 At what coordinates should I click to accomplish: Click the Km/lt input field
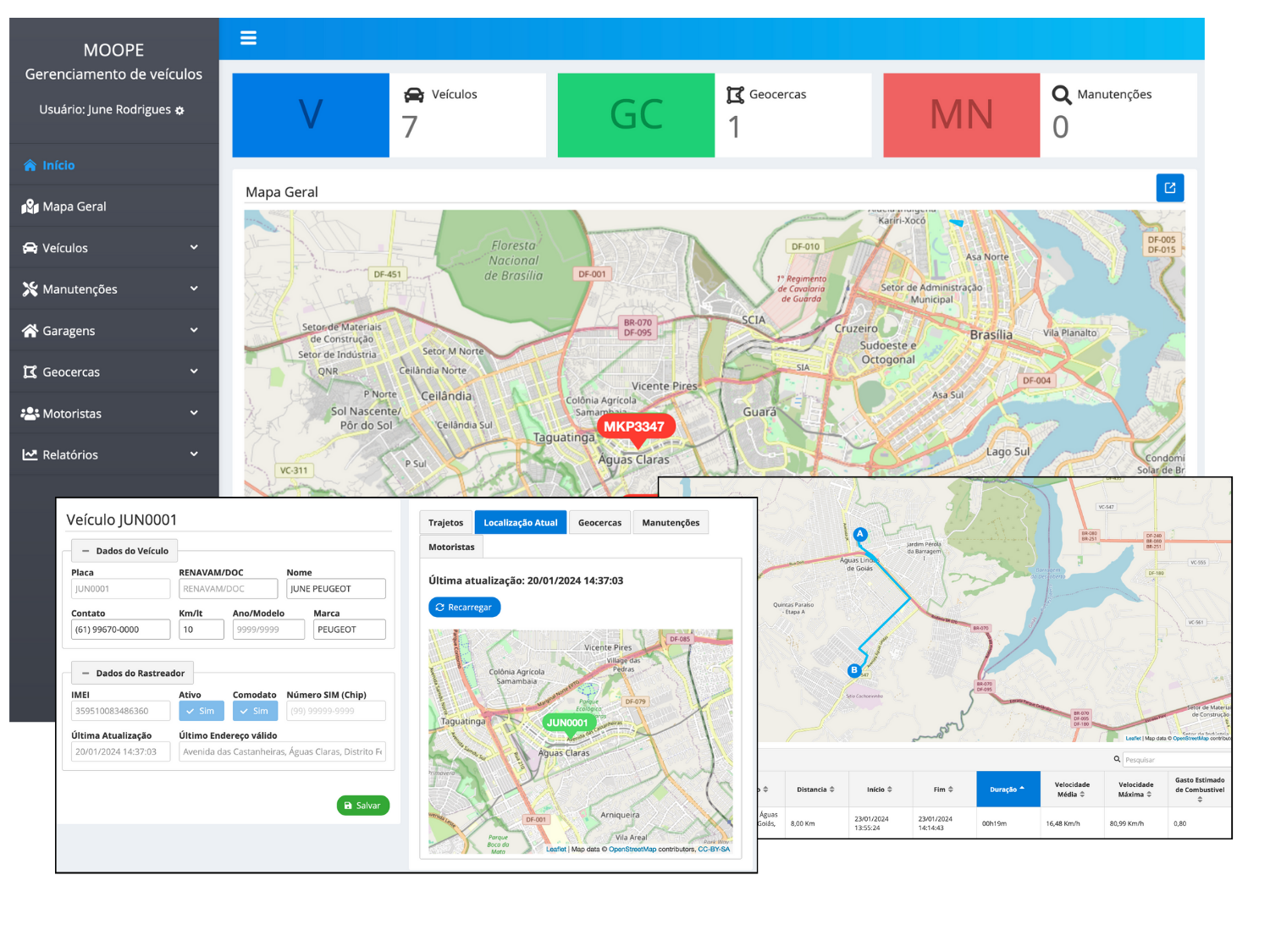coord(202,630)
